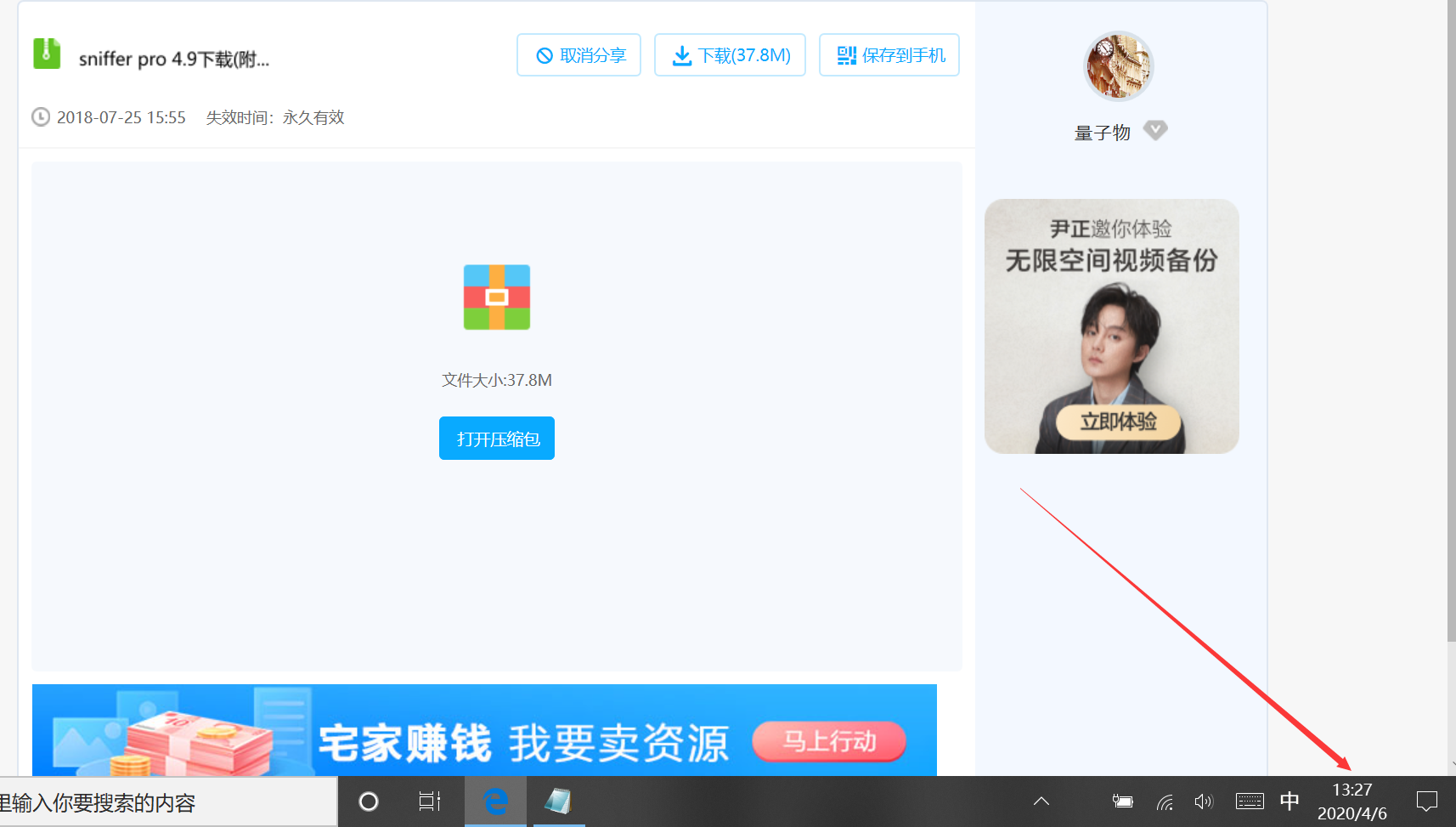This screenshot has height=827, width=1456.
Task: Click the green file icon beside the sniffer pro filename
Action: pyautogui.click(x=46, y=54)
